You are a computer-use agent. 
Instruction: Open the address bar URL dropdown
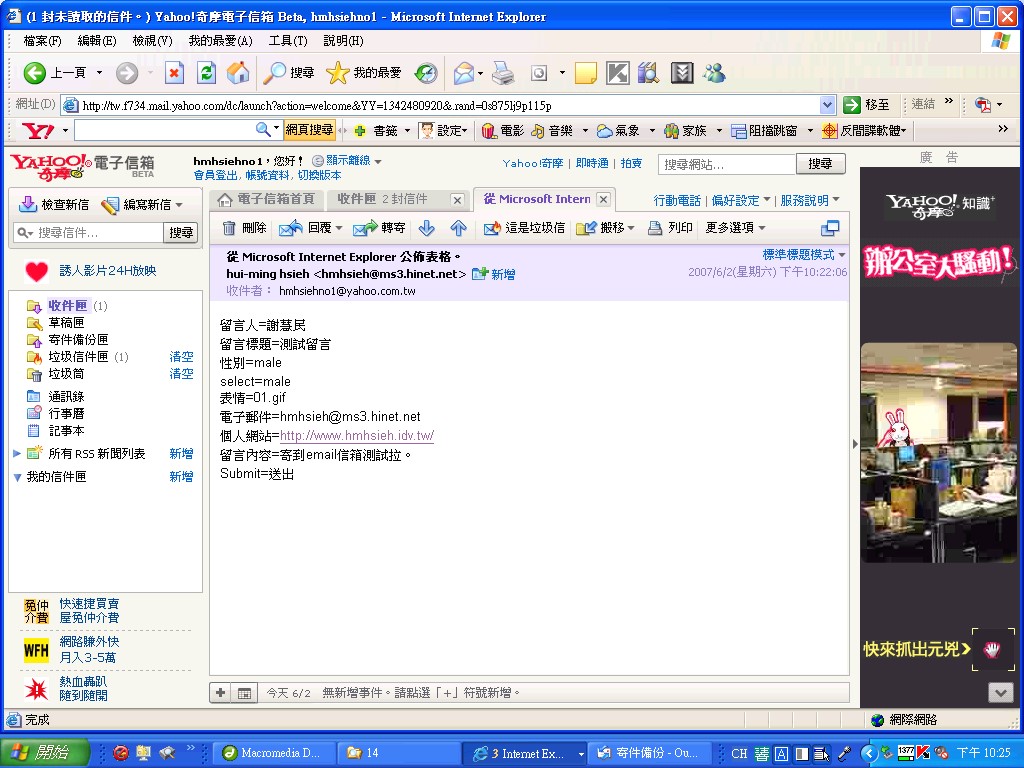pyautogui.click(x=827, y=105)
